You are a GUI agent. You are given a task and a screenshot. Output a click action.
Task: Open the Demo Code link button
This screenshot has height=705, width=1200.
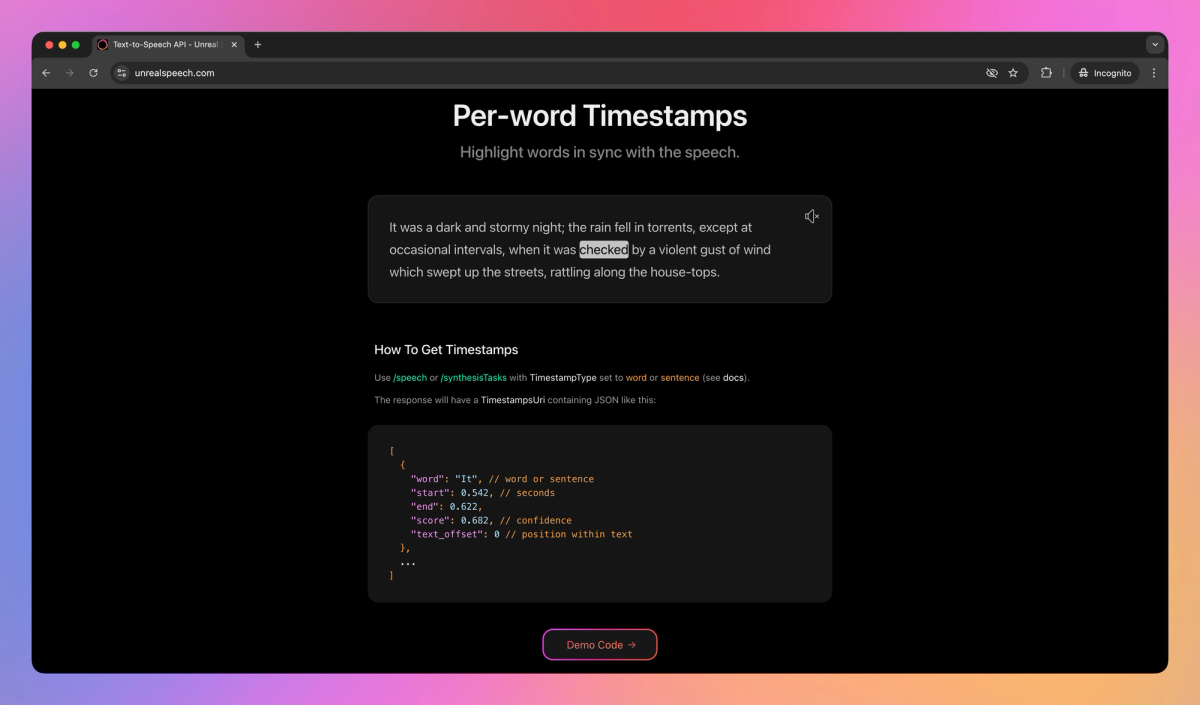[600, 645]
